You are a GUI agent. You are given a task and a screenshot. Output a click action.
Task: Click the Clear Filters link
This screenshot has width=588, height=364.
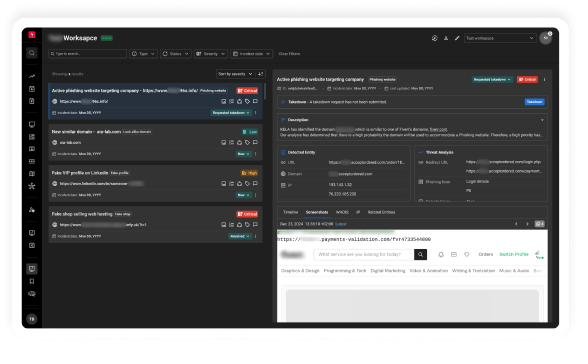coord(289,54)
